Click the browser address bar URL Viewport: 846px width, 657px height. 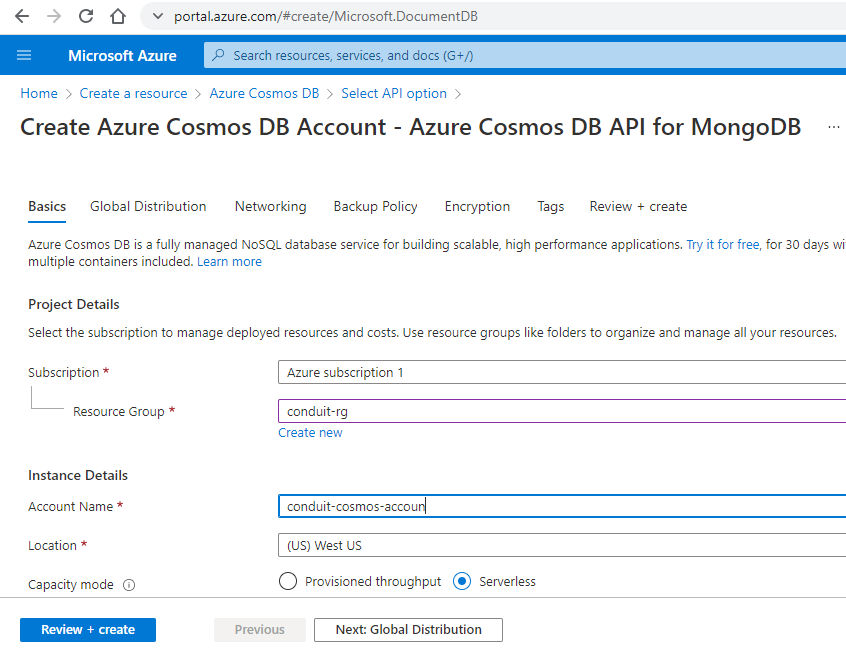(326, 16)
